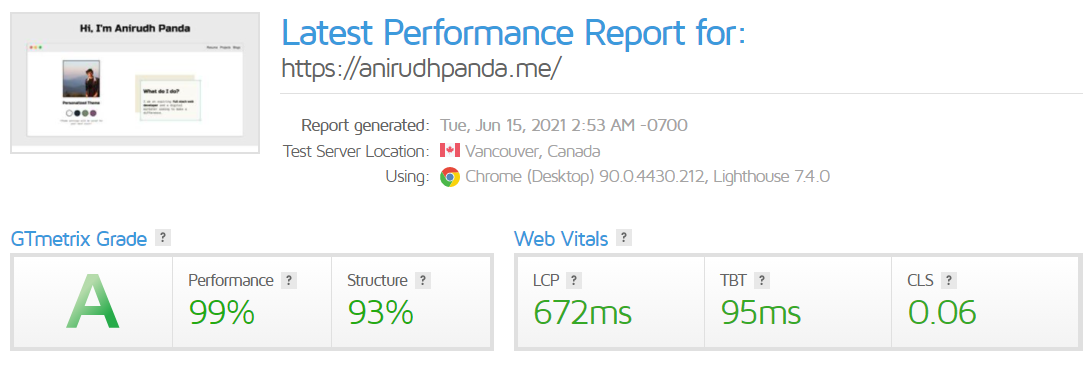Click the Canada flag icon
Screen dimensions: 1092x367
450,150
